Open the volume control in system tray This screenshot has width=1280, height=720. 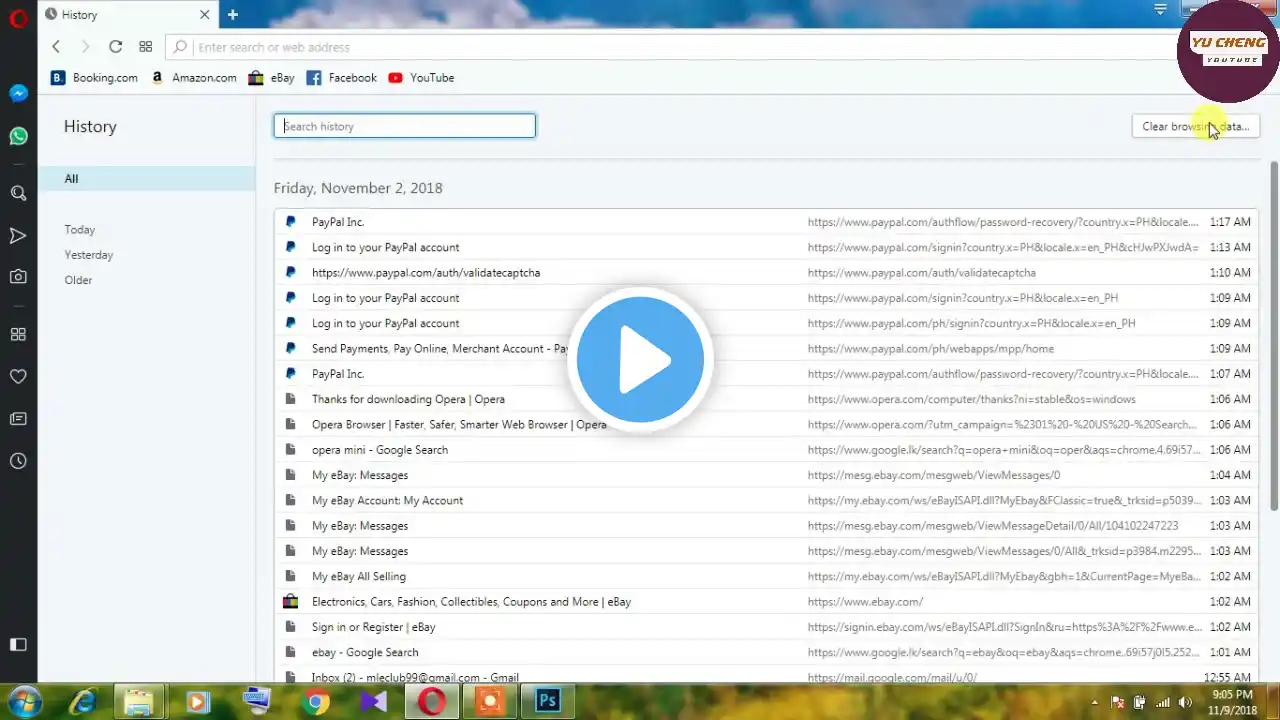point(1185,702)
